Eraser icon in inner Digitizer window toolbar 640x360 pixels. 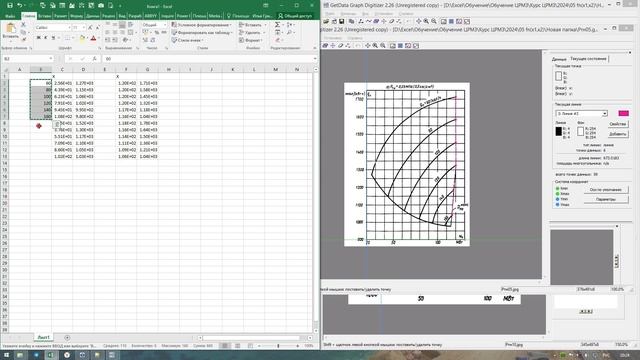pyautogui.click(x=340, y=46)
